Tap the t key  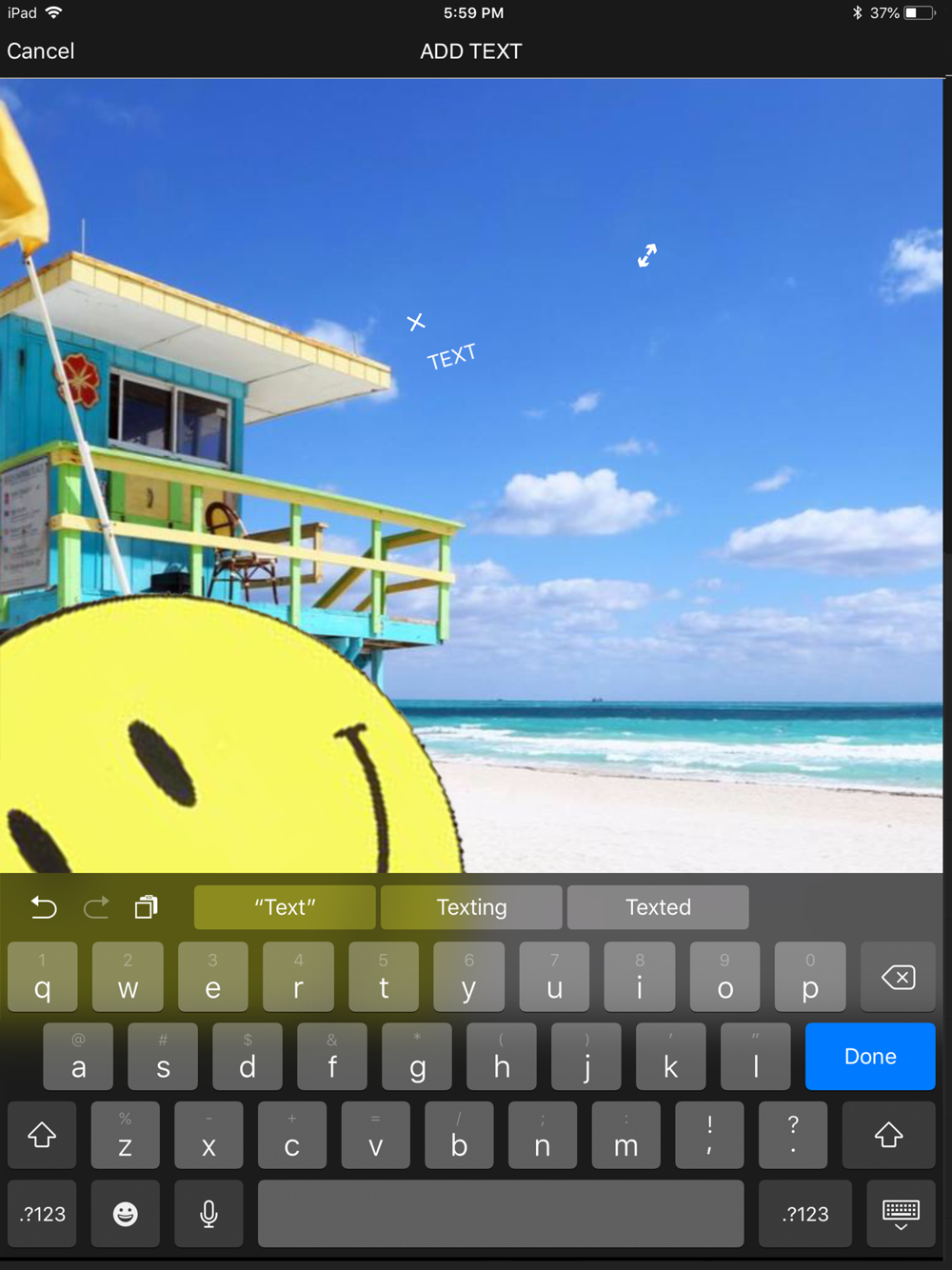coord(384,977)
